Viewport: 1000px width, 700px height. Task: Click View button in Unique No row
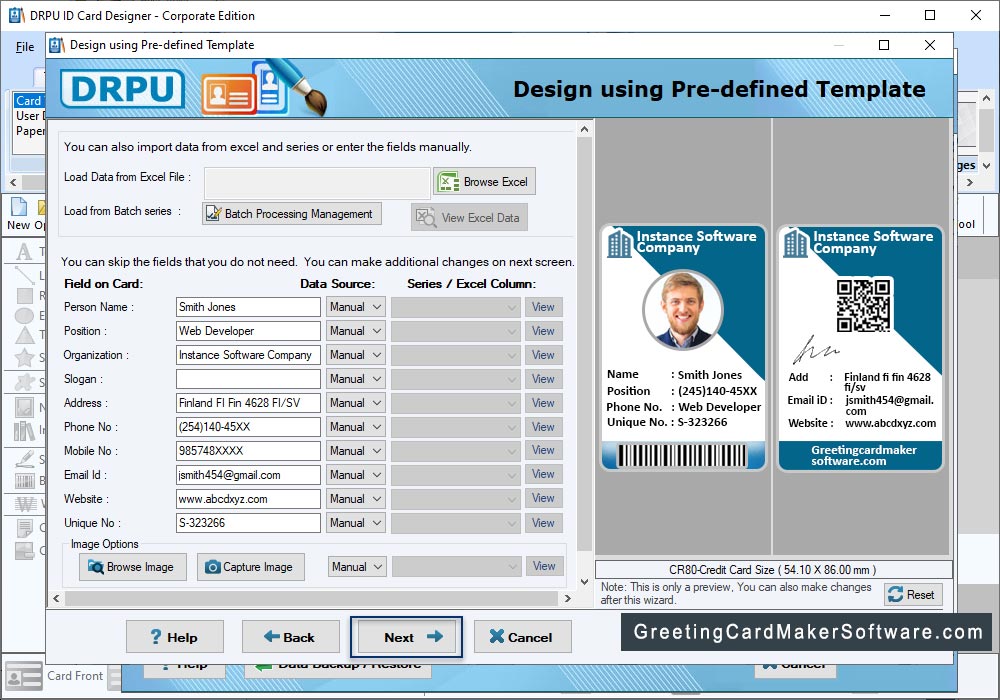(543, 523)
